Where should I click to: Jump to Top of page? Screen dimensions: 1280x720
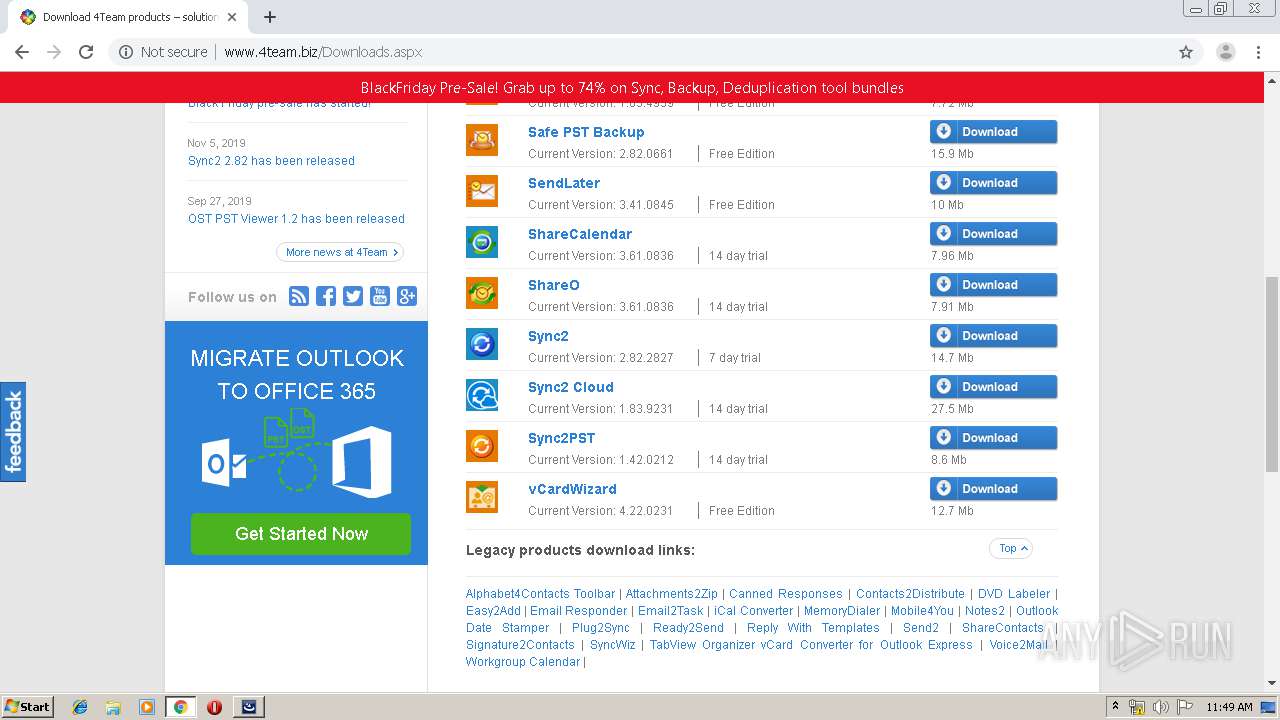click(x=1011, y=548)
